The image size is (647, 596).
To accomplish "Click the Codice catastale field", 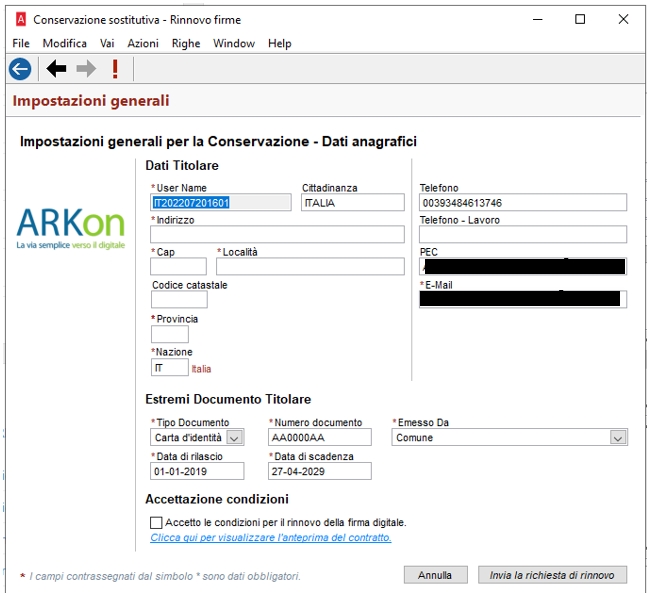I will point(179,300).
